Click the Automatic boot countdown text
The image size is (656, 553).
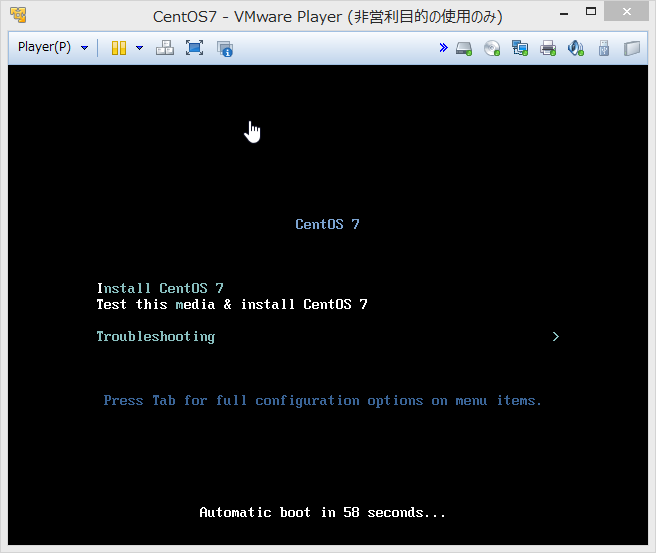(x=323, y=512)
